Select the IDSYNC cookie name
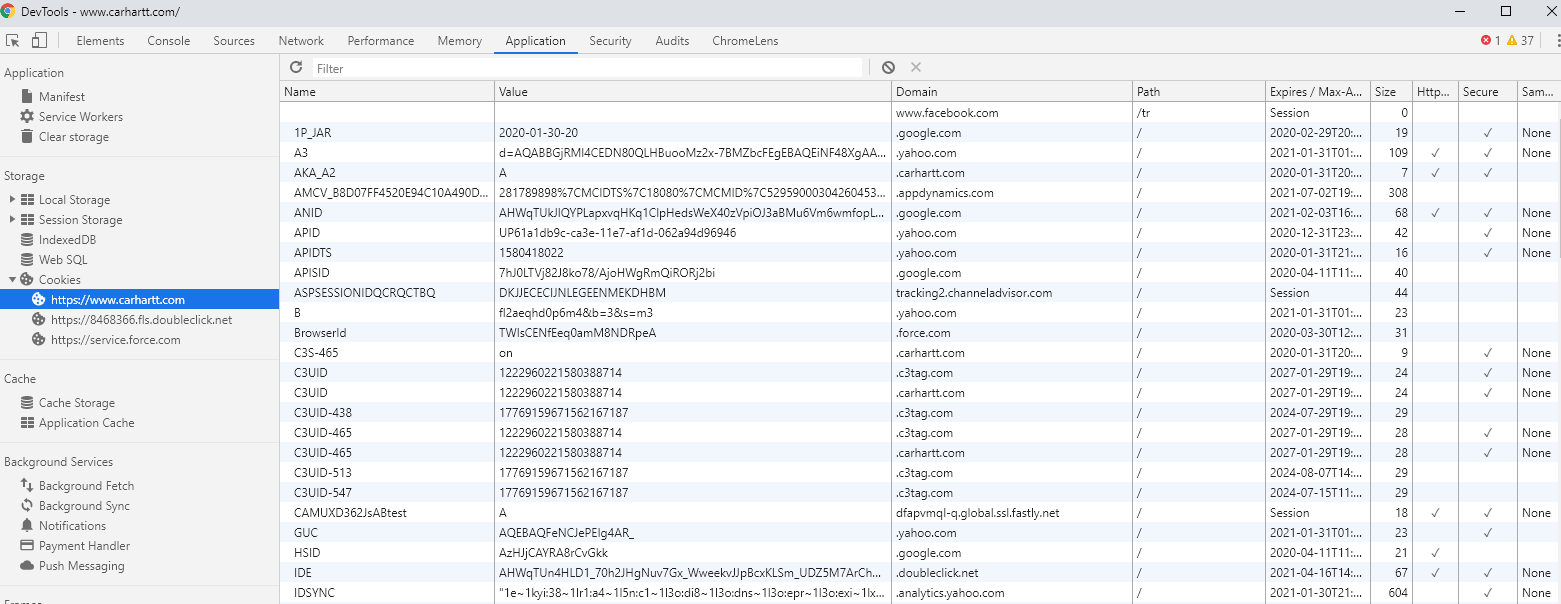This screenshot has height=604, width=1561. click(x=314, y=593)
